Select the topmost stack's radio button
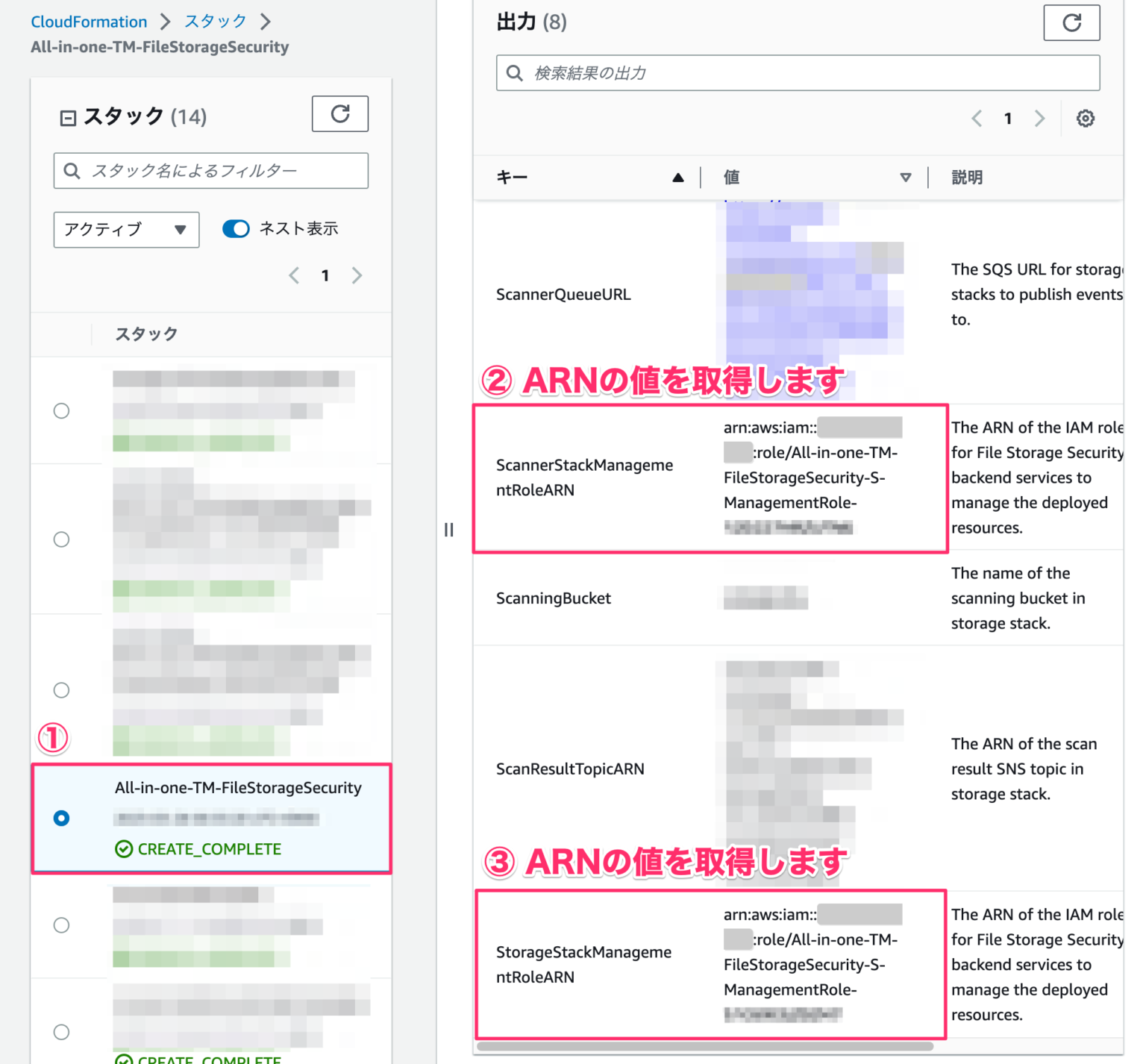 click(x=61, y=410)
